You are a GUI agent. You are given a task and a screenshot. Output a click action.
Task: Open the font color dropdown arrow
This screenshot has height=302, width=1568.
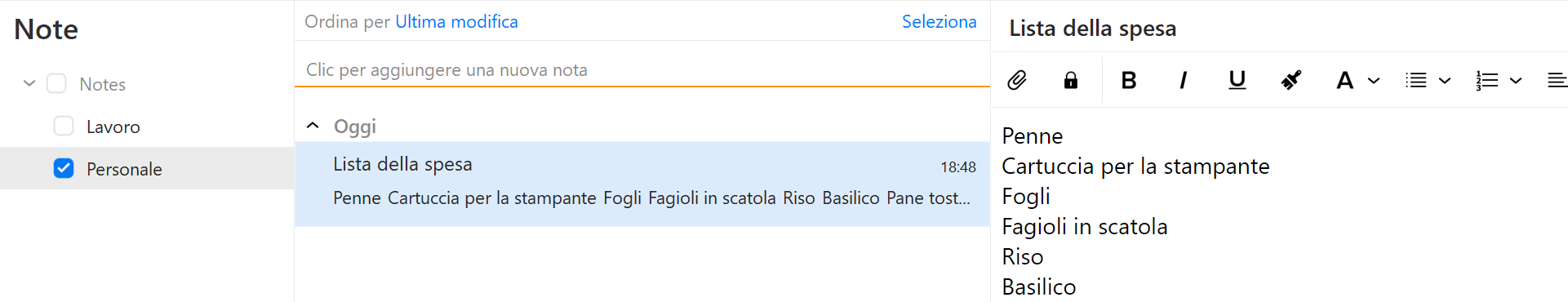[1374, 80]
